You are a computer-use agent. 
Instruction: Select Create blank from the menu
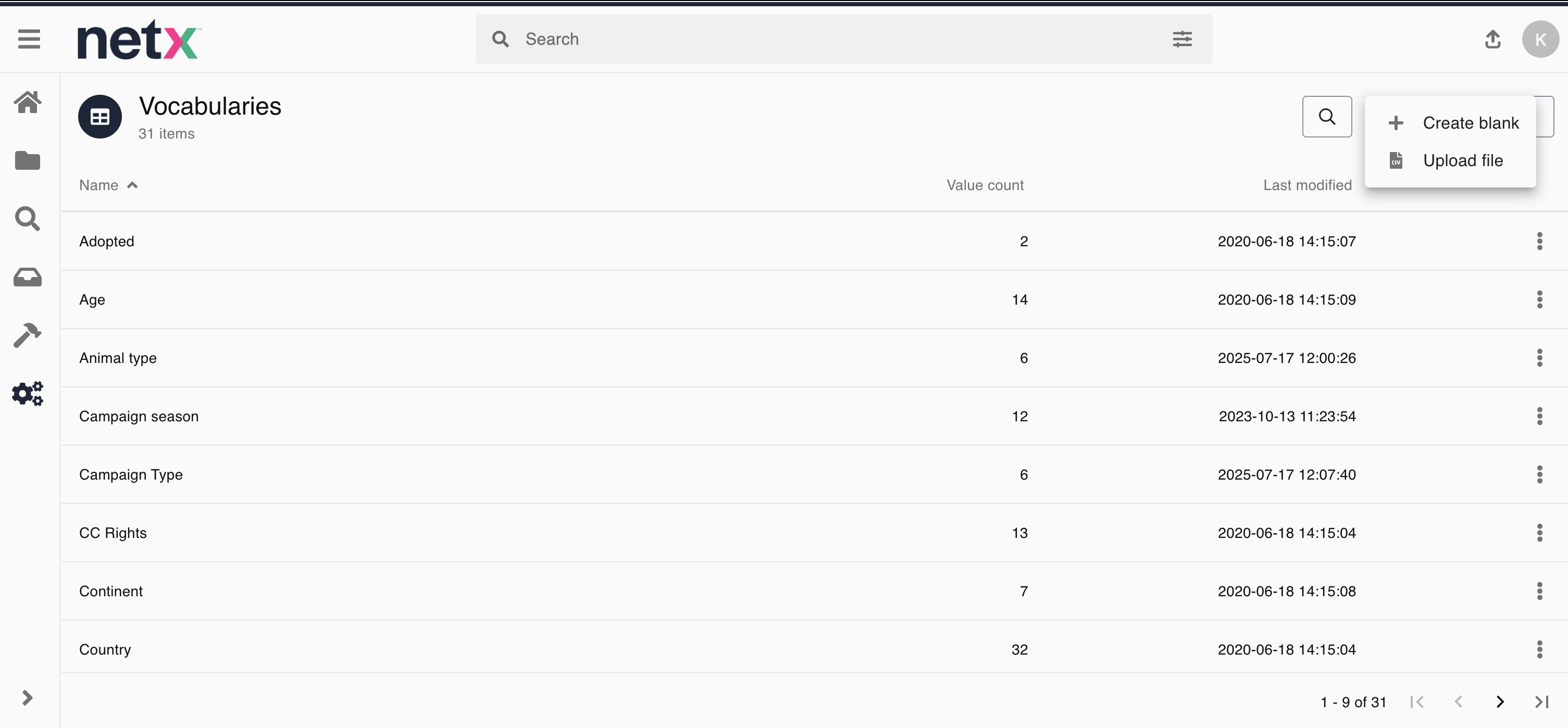[x=1470, y=123]
